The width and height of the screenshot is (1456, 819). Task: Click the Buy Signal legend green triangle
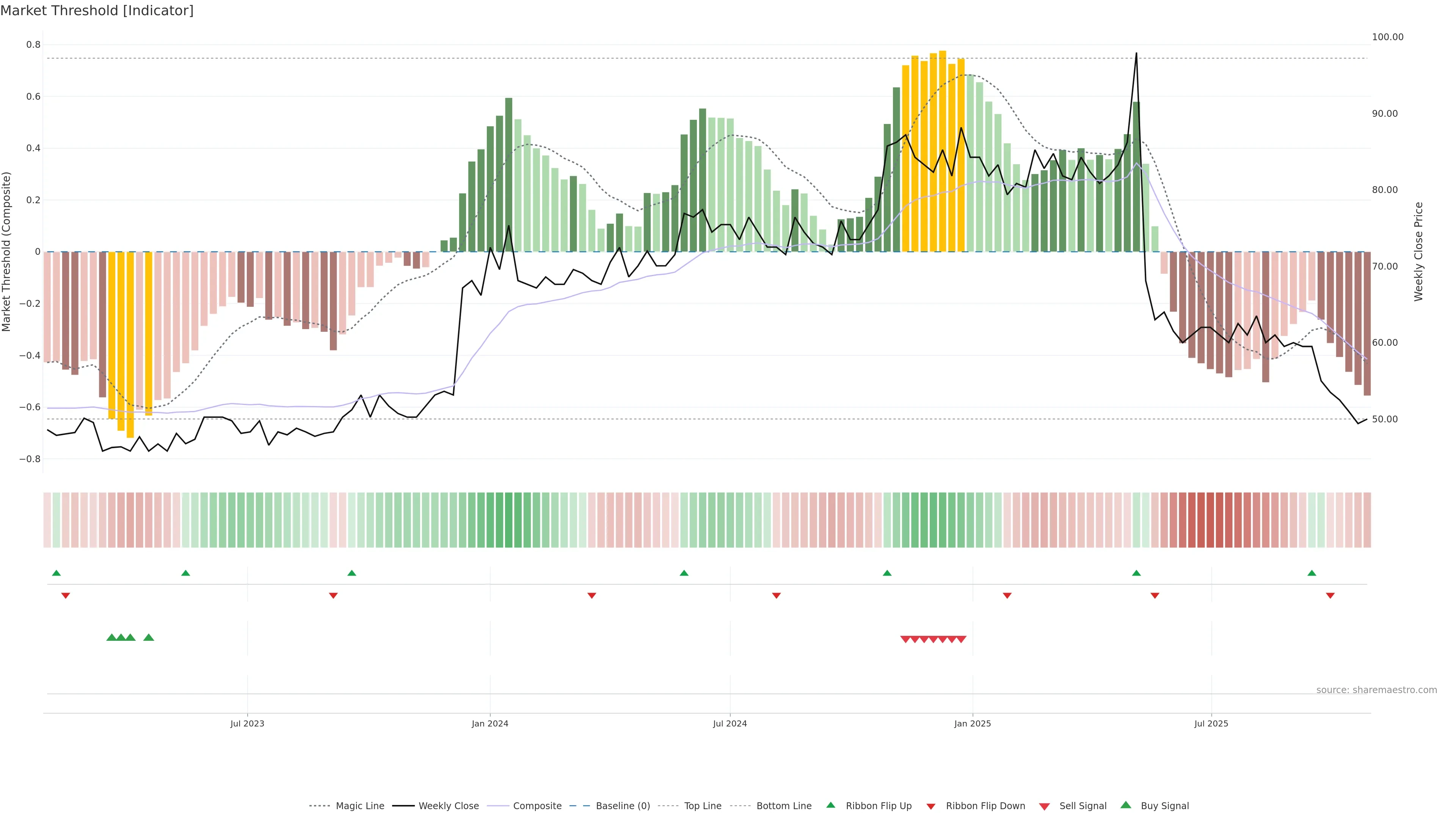(x=1125, y=805)
